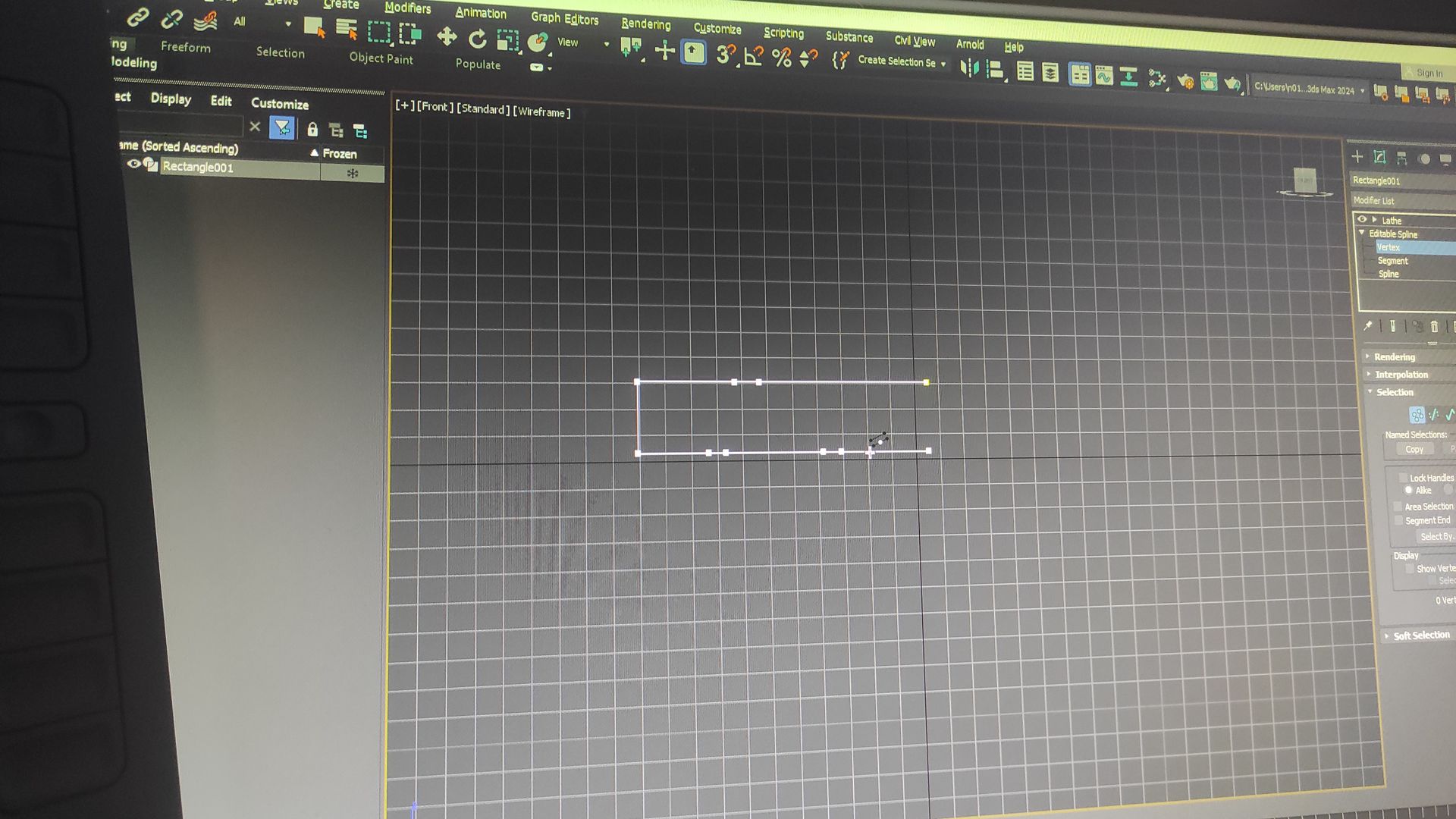Screen dimensions: 1456x819
Task: Enable Segment End checkbox
Action: pyautogui.click(x=1398, y=520)
